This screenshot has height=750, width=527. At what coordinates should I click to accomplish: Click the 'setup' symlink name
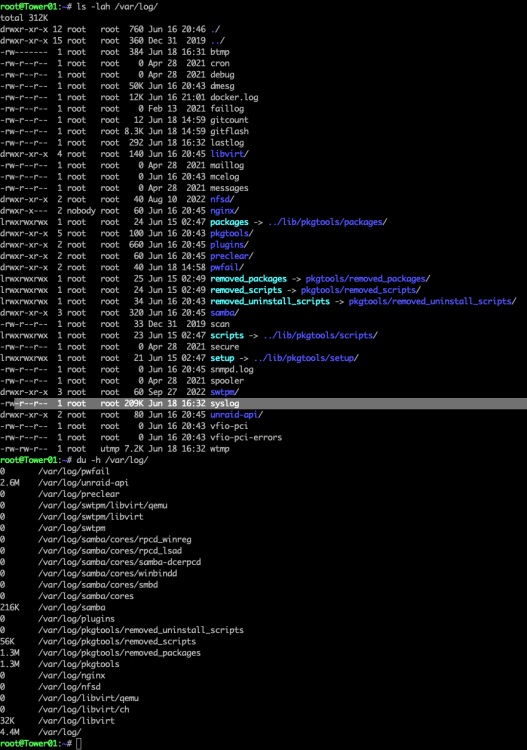click(222, 358)
